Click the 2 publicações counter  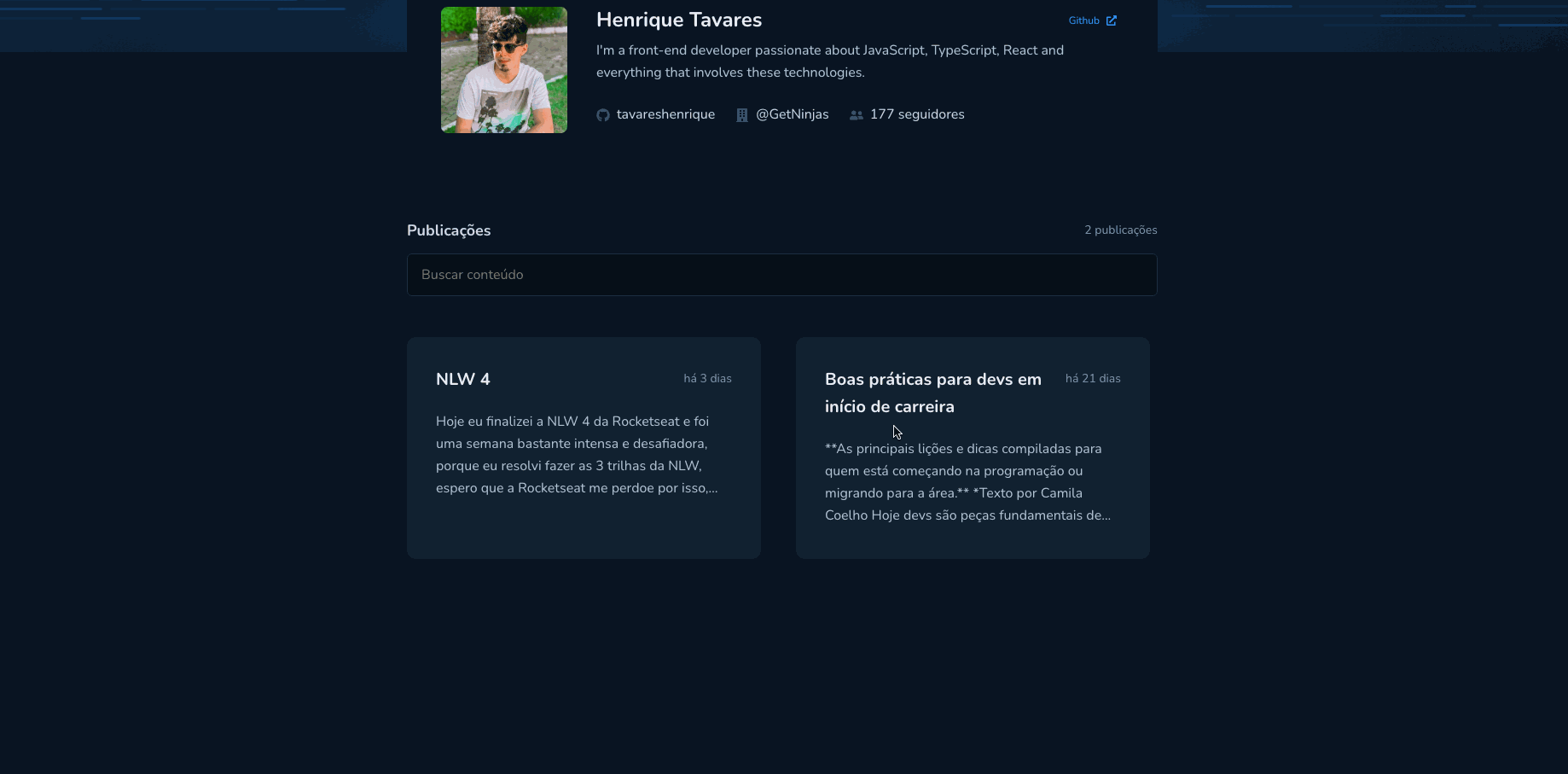(x=1121, y=230)
